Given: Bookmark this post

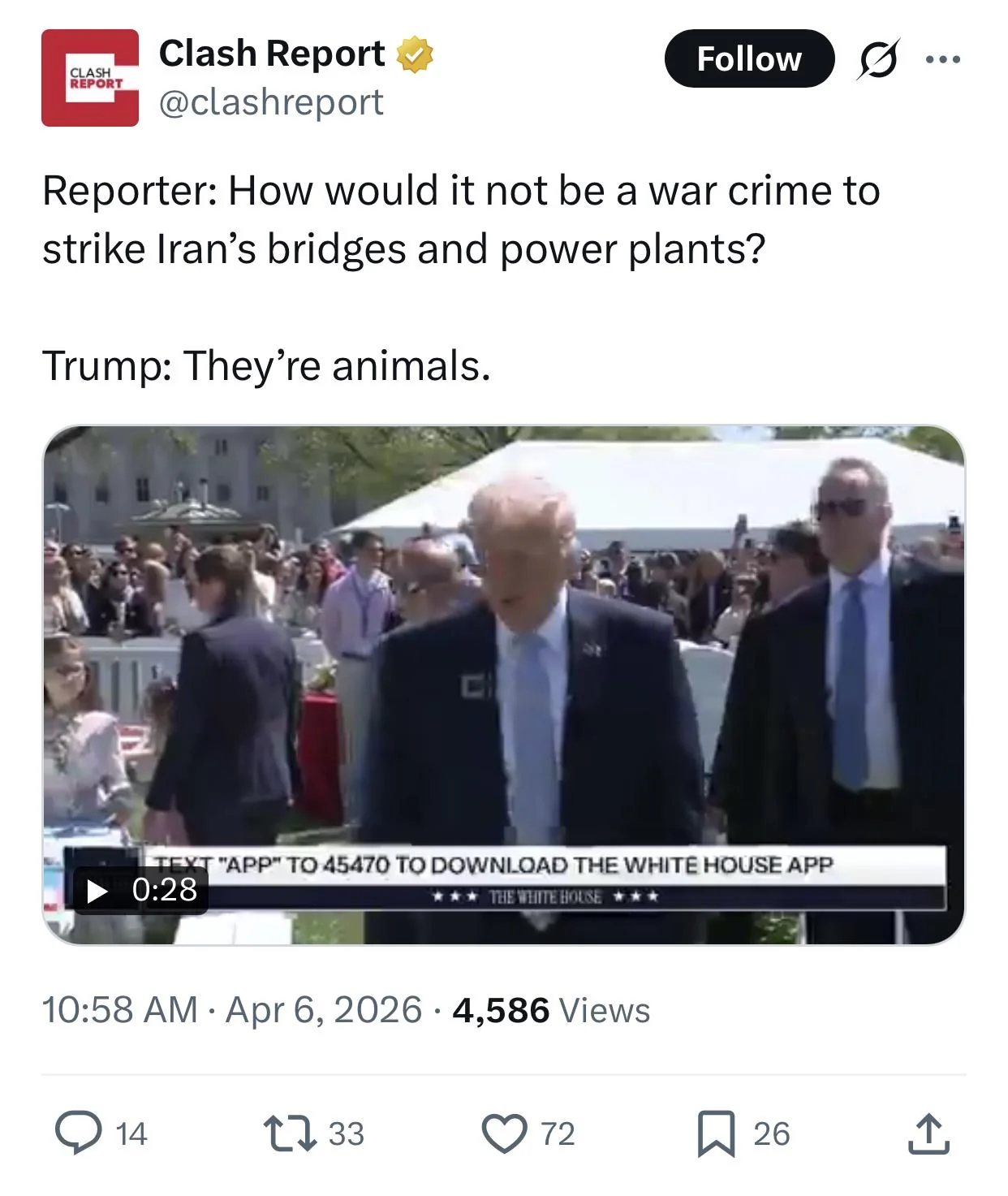Looking at the screenshot, I should click(716, 1133).
